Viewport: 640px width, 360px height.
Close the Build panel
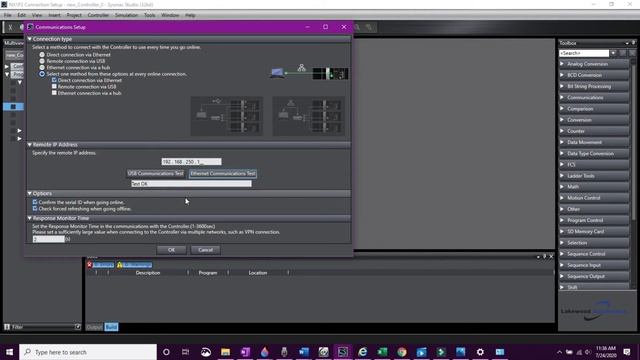(x=551, y=256)
